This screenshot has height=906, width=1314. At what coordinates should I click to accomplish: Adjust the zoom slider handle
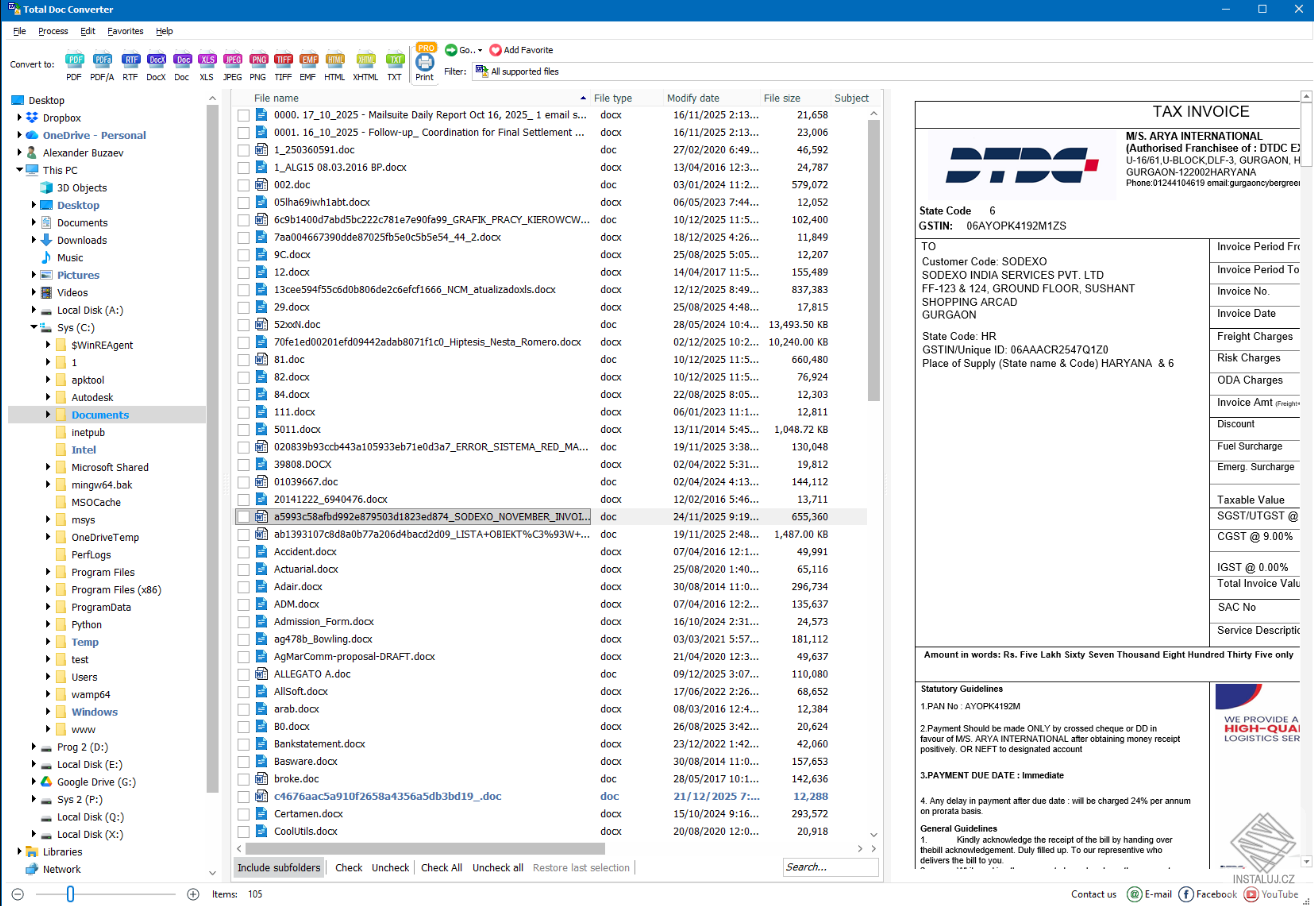[70, 894]
